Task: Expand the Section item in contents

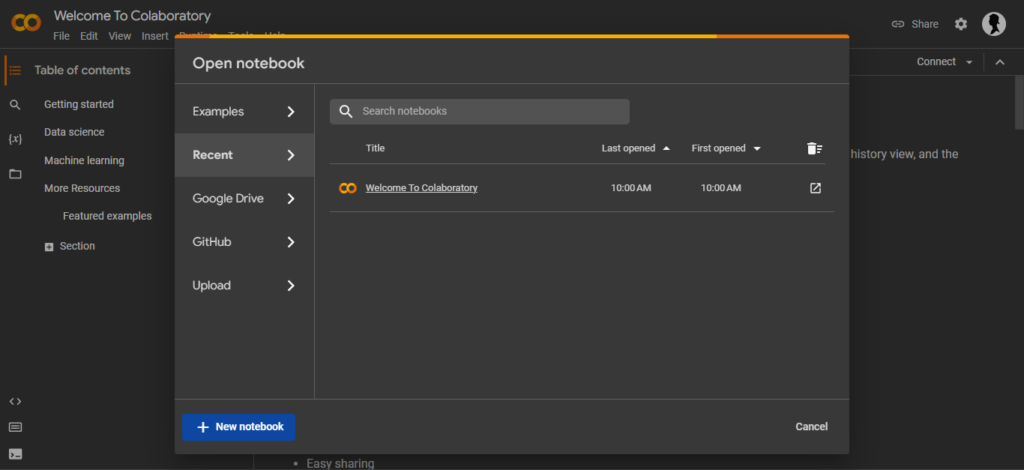Action: [49, 247]
